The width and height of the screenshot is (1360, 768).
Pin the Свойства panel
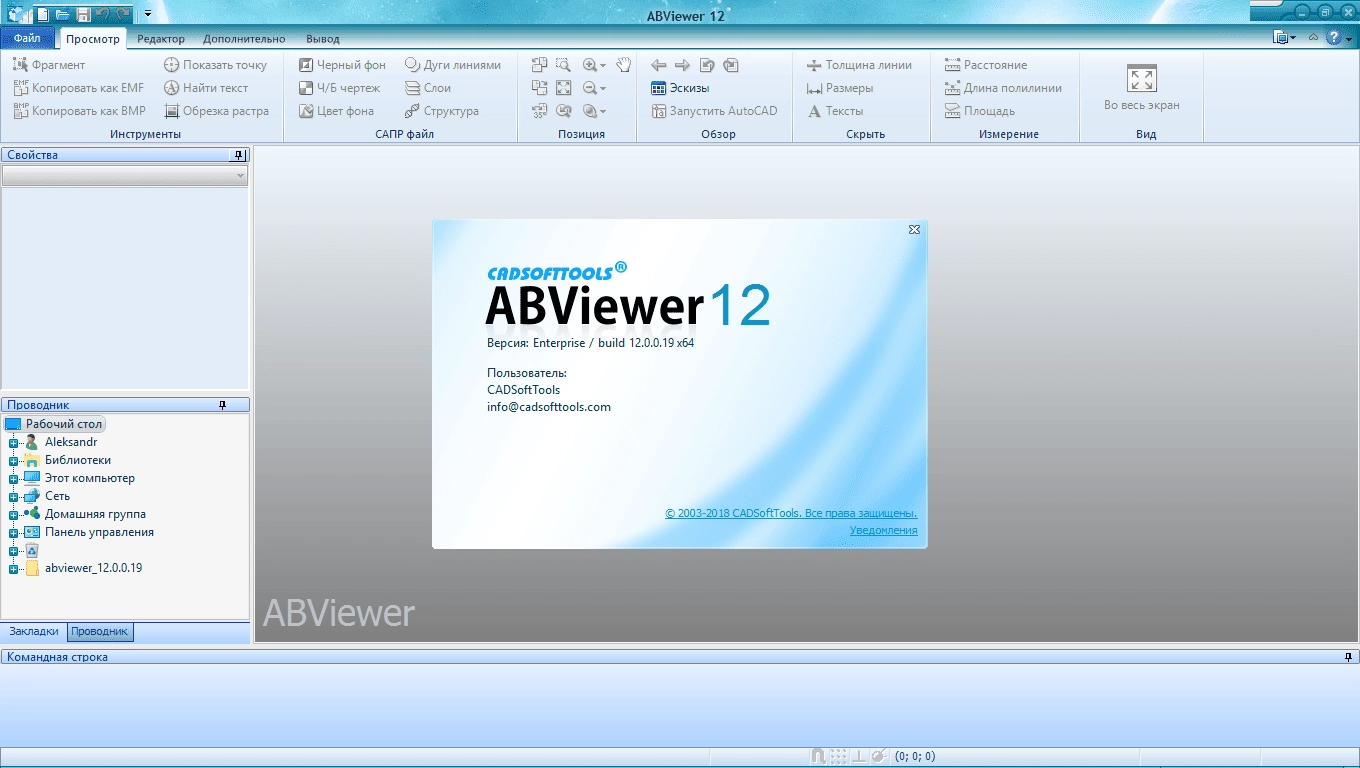coord(238,155)
